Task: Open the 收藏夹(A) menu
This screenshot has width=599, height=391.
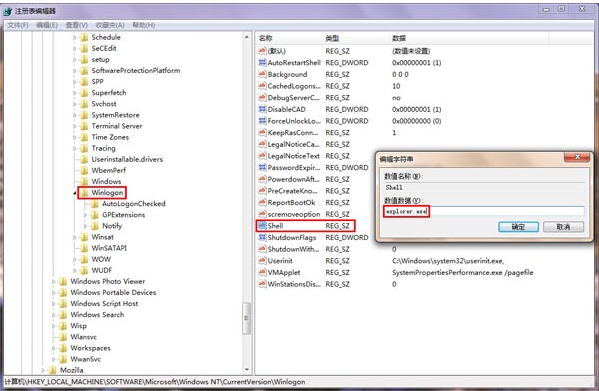Action: (x=110, y=25)
